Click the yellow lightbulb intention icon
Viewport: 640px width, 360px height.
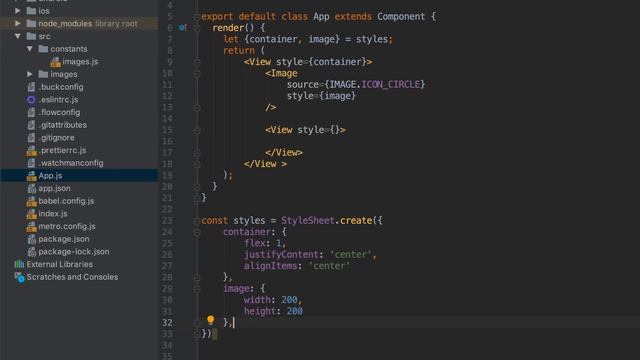[211, 320]
